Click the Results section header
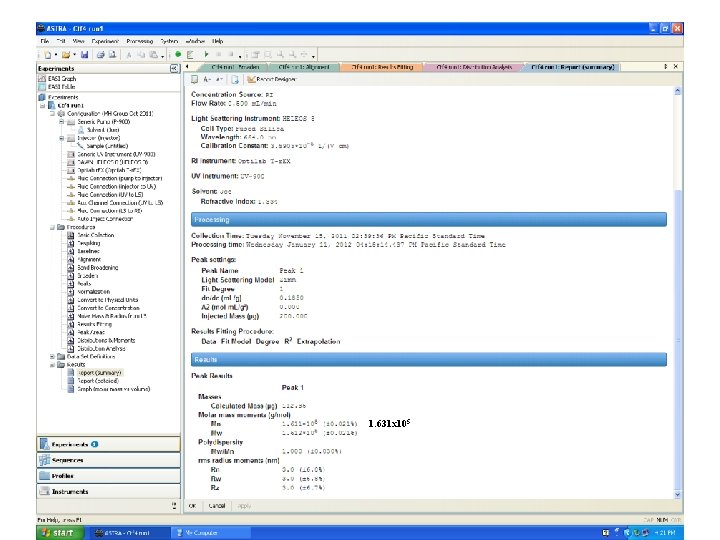Viewport: 720px width, 540px height. 429,359
